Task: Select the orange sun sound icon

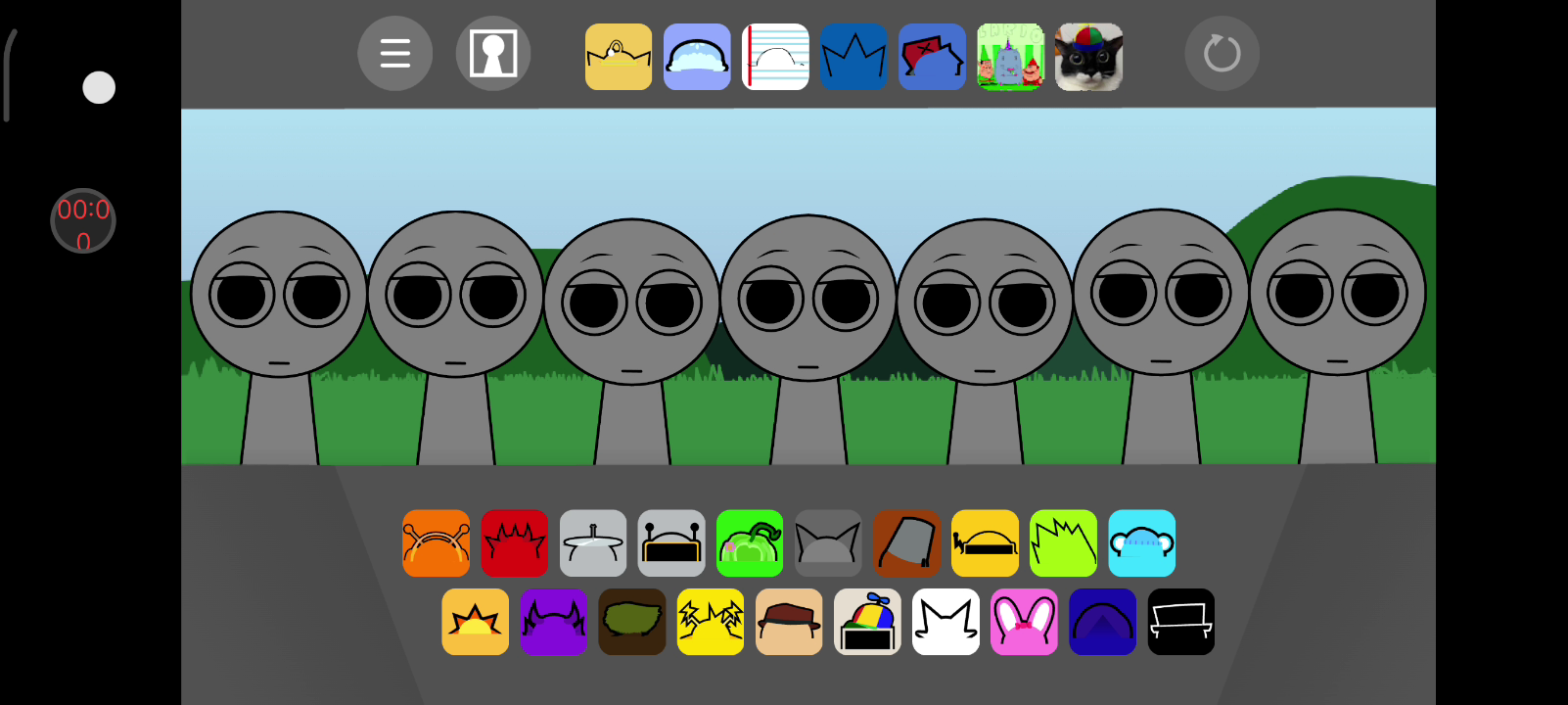Action: point(476,622)
